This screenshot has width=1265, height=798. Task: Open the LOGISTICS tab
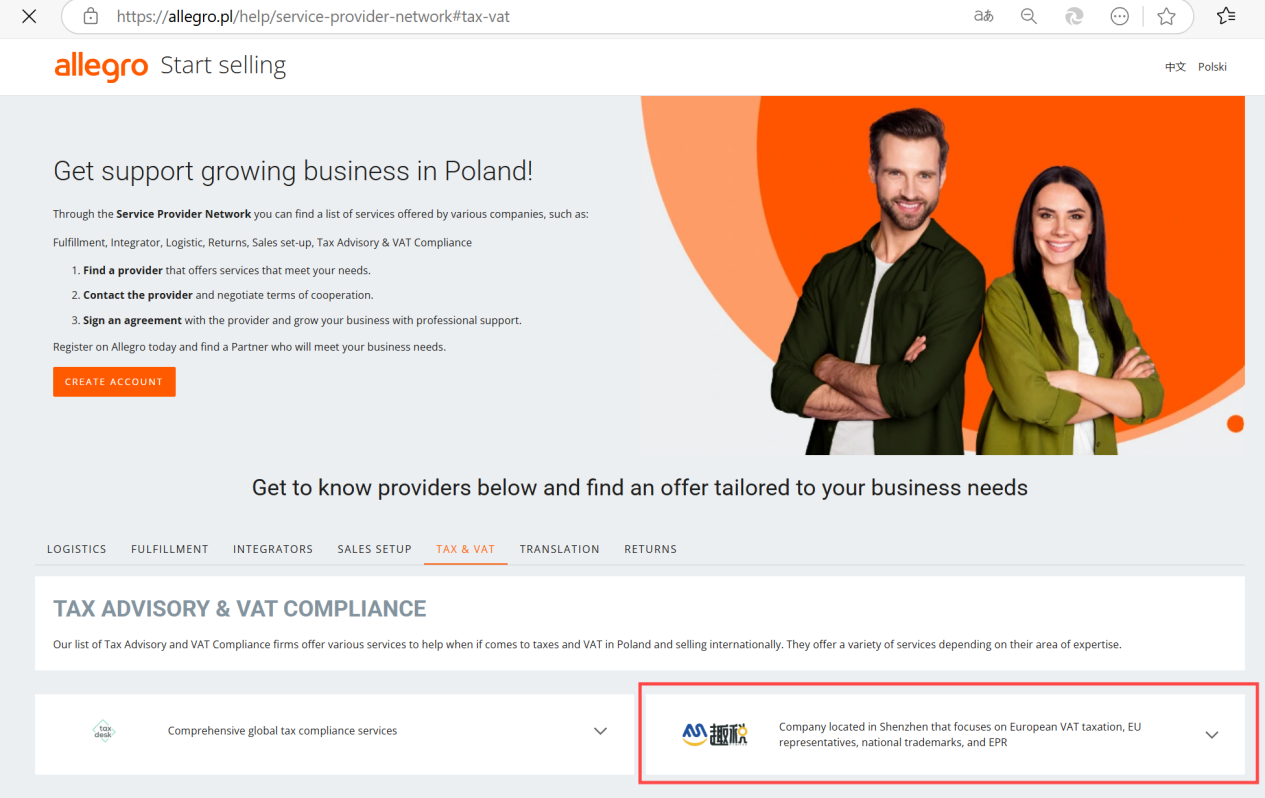77,549
